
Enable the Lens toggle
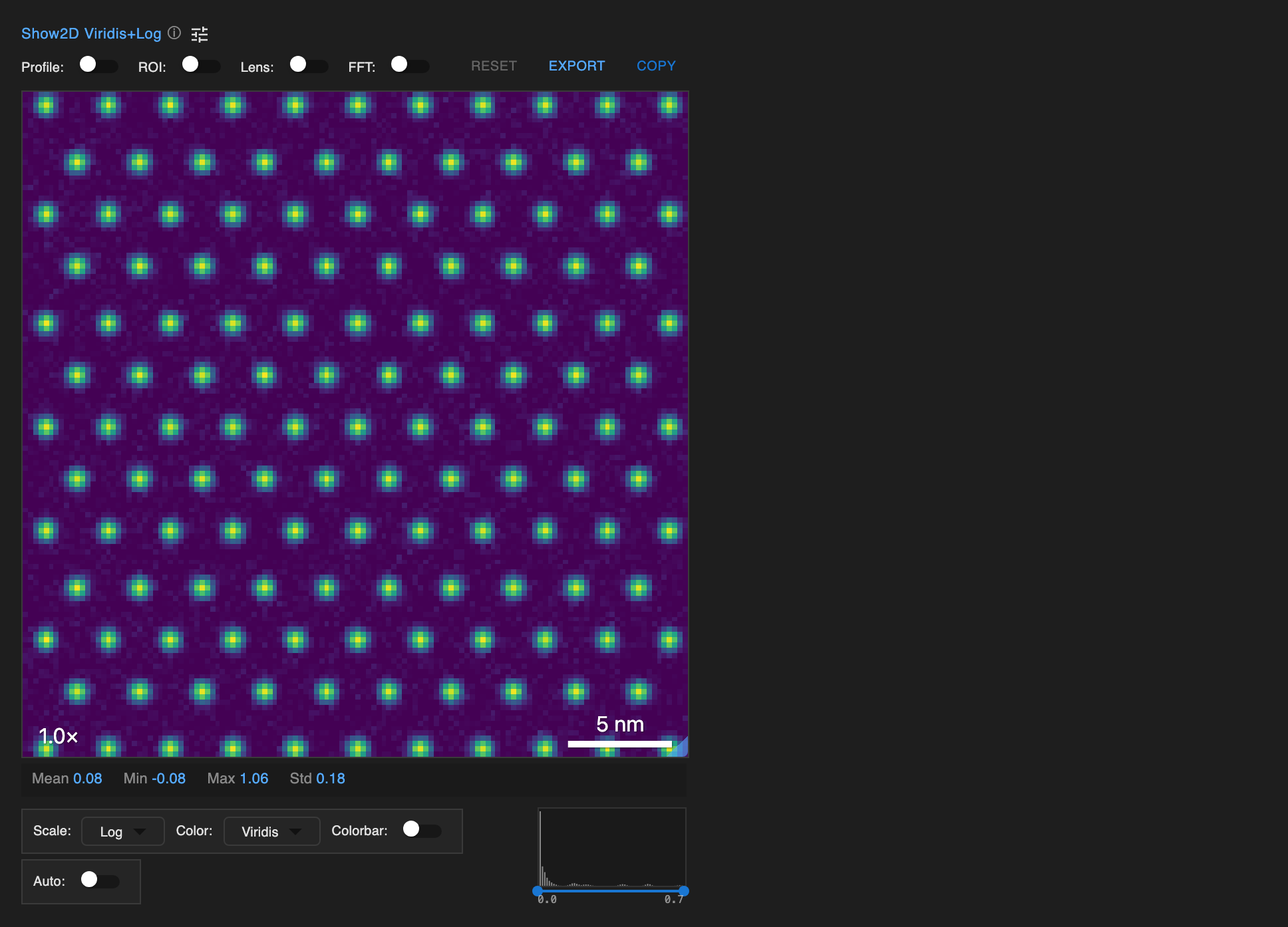(307, 65)
